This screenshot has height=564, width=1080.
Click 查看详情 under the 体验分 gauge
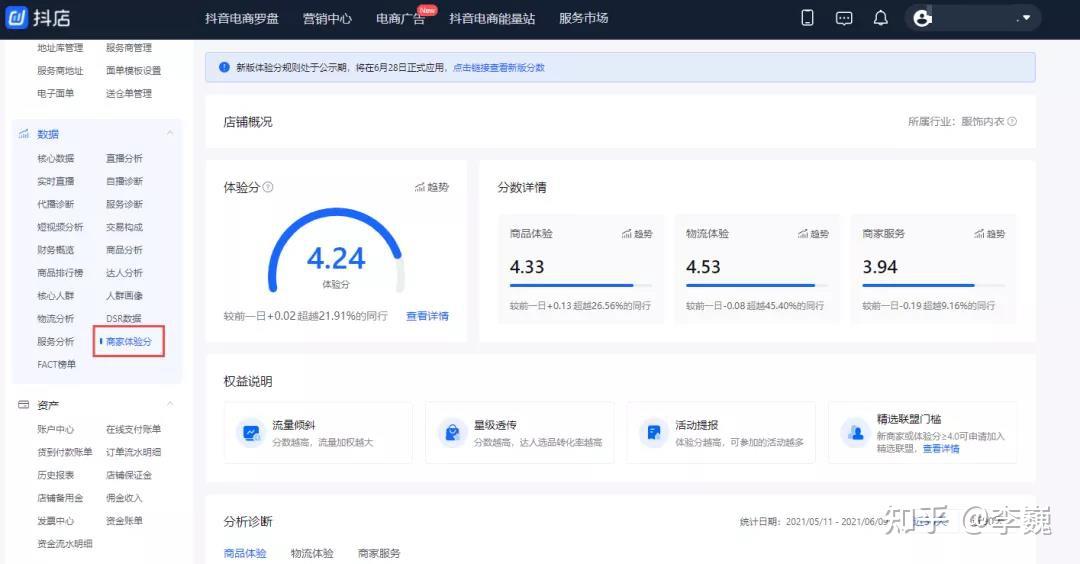point(427,316)
